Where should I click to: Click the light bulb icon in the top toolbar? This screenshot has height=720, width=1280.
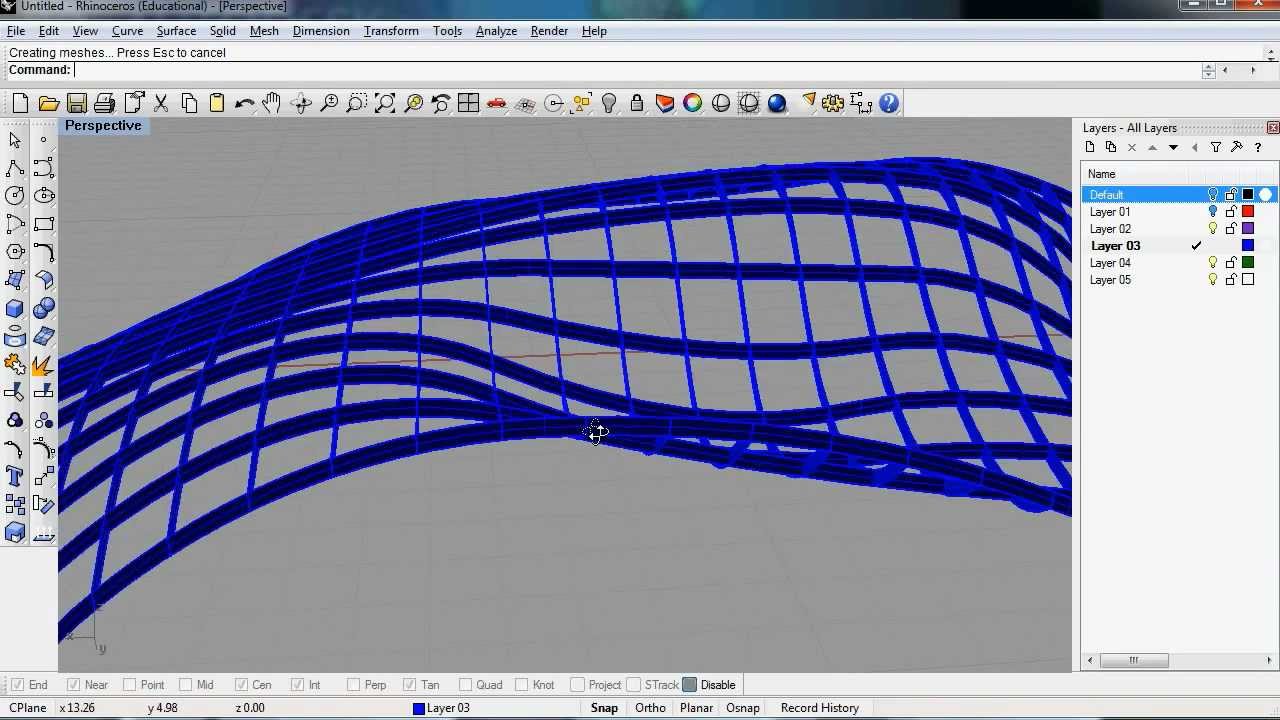pos(609,103)
